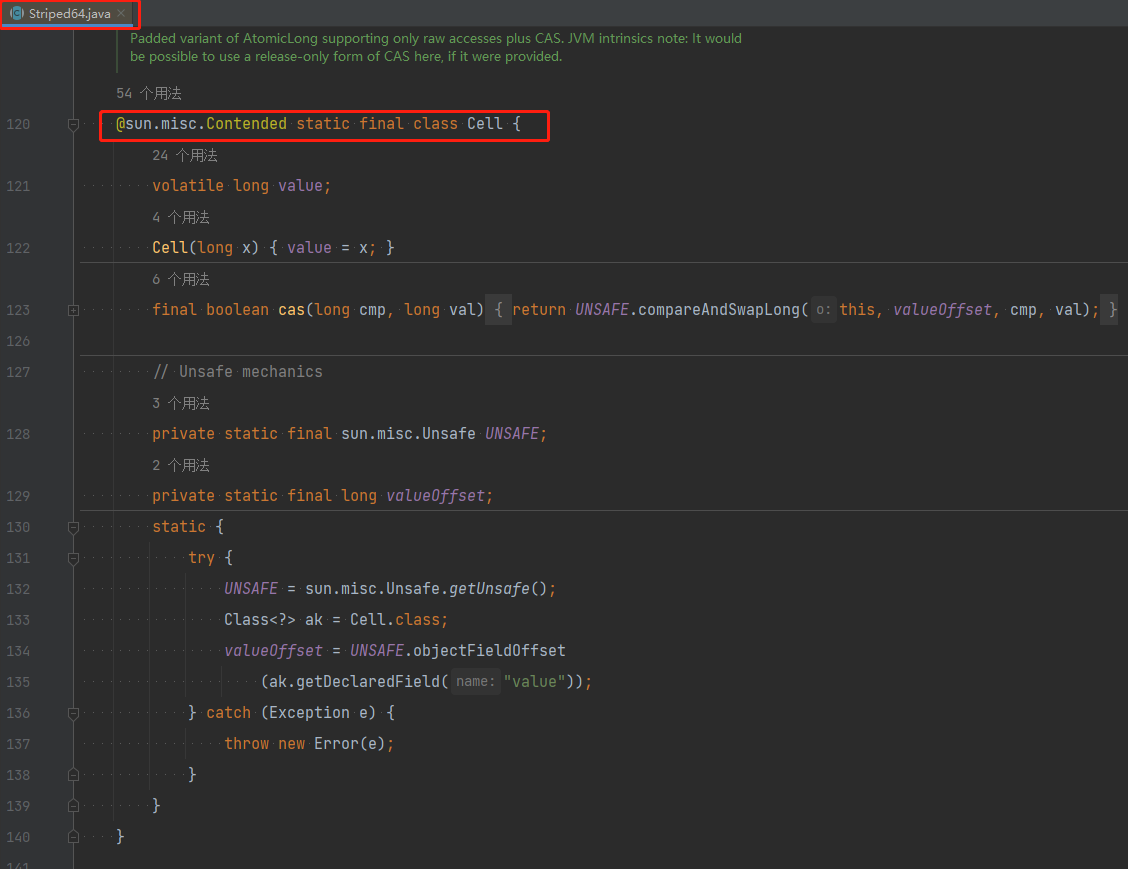
Task: Click 'compareAndSwapLong' method call
Action: [719, 309]
